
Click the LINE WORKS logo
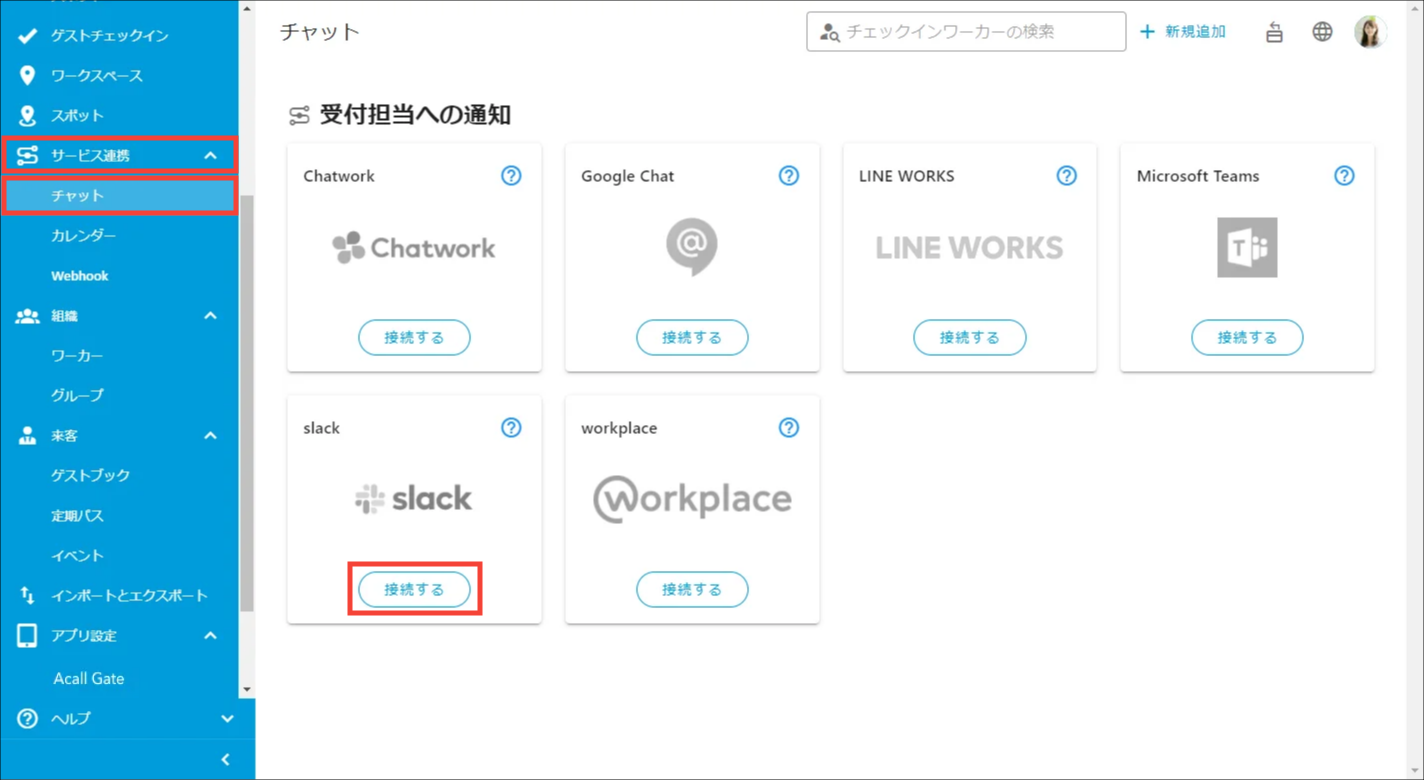click(969, 248)
